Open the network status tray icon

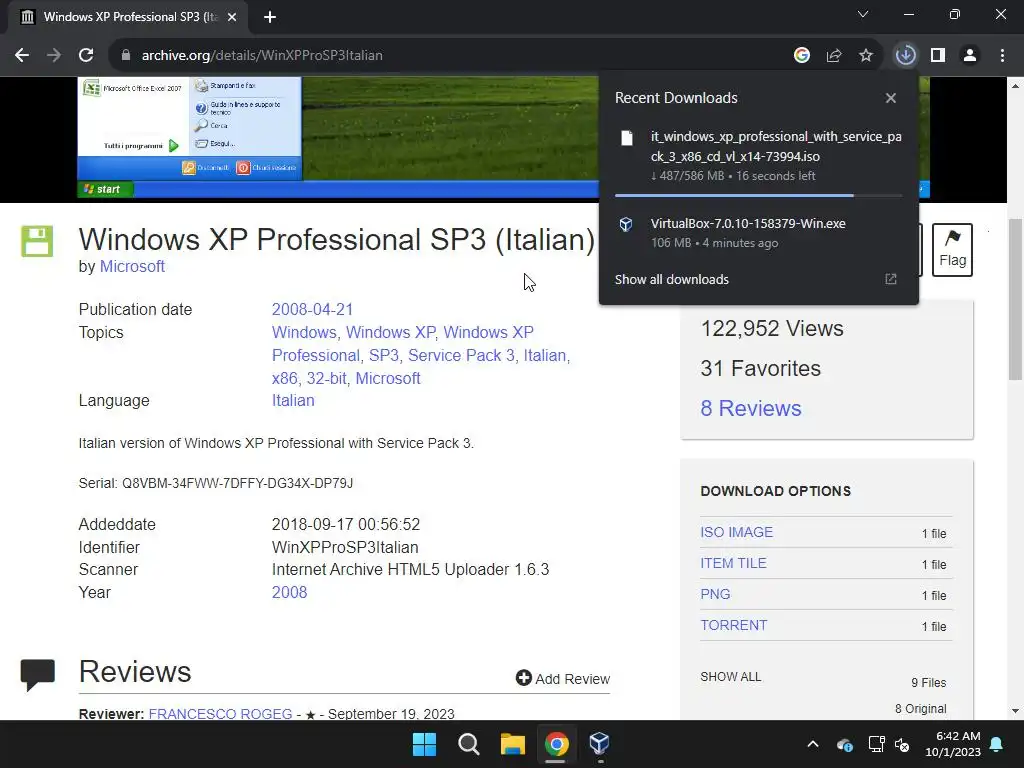[876, 744]
